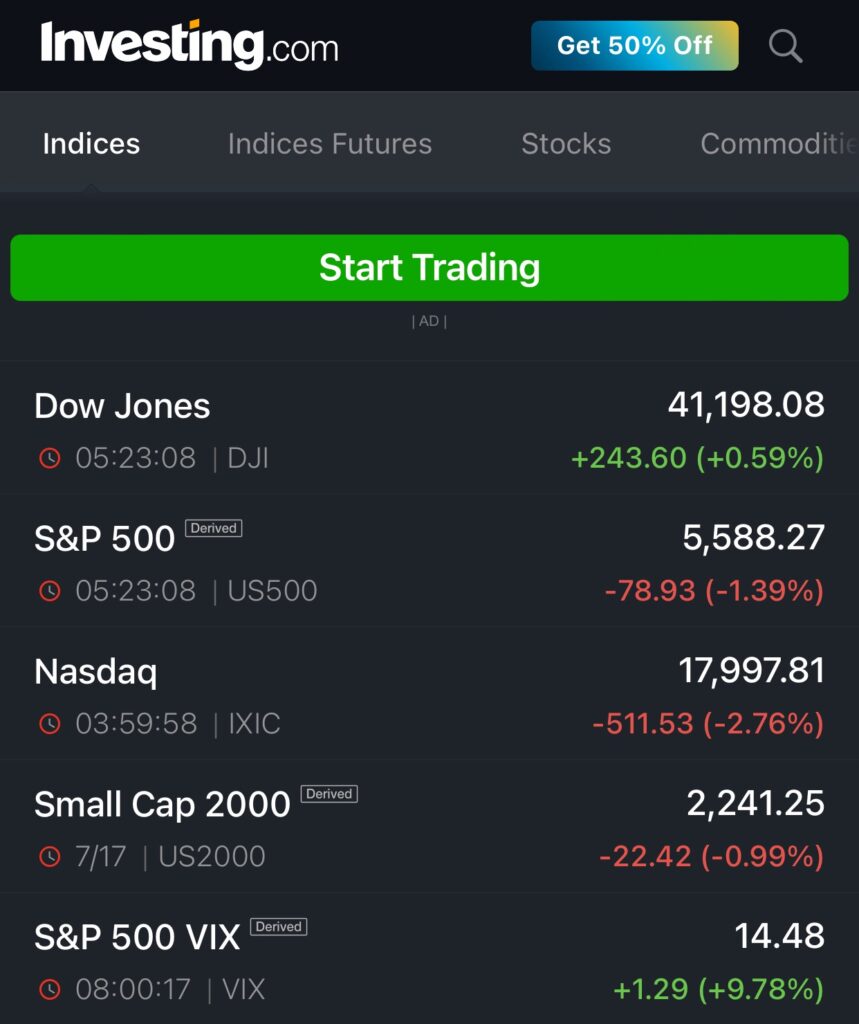This screenshot has height=1024, width=859.
Task: Click the clock icon under S&P 500
Action: click(x=49, y=591)
